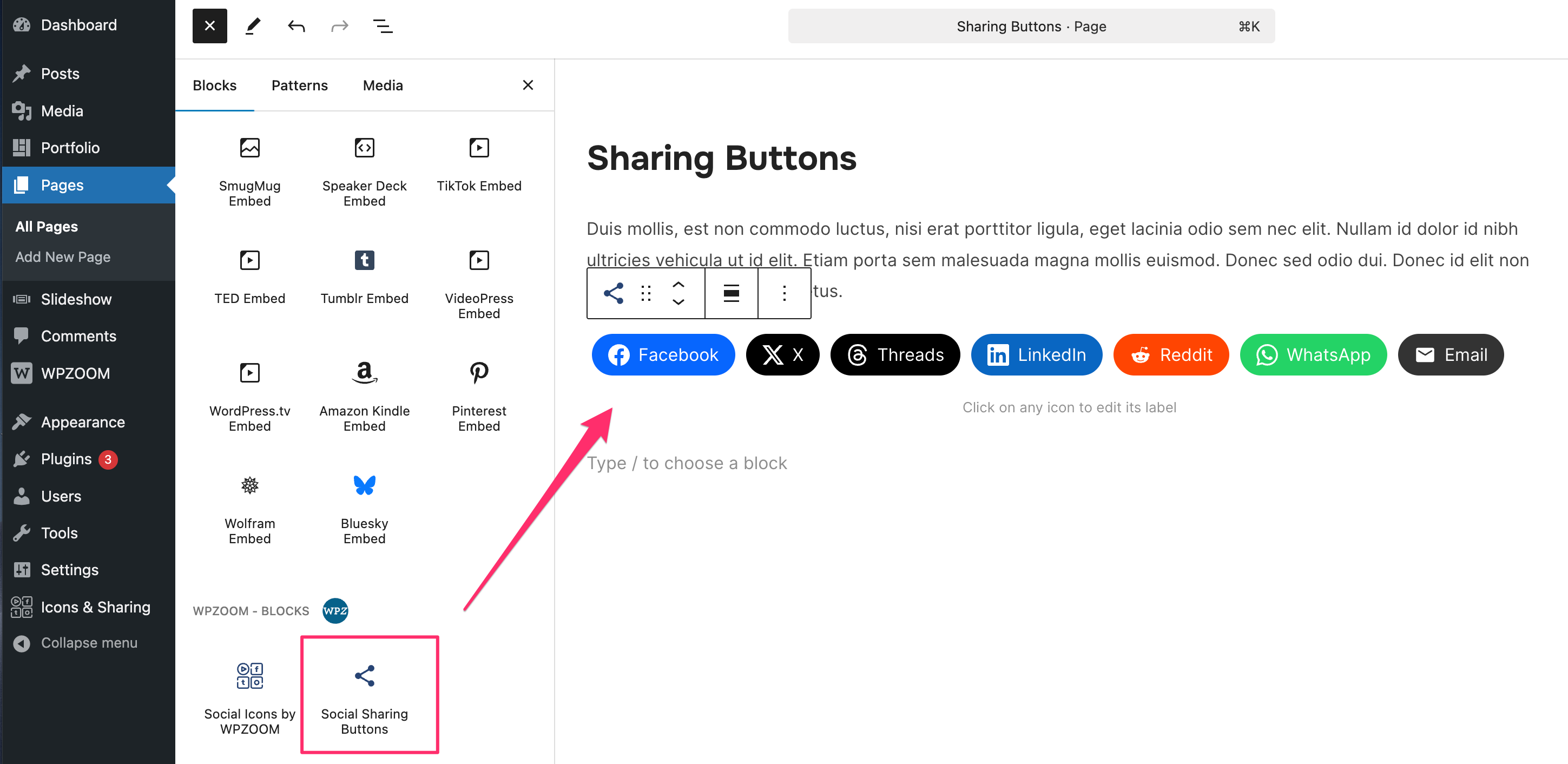Move block up with the up chevron
Viewport: 1568px width, 764px height.
[x=678, y=284]
